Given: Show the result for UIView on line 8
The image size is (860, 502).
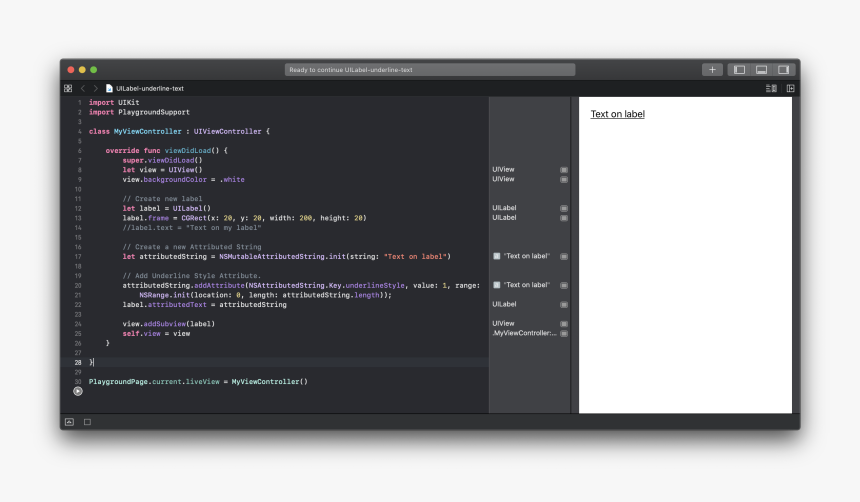Looking at the screenshot, I should (x=564, y=170).
